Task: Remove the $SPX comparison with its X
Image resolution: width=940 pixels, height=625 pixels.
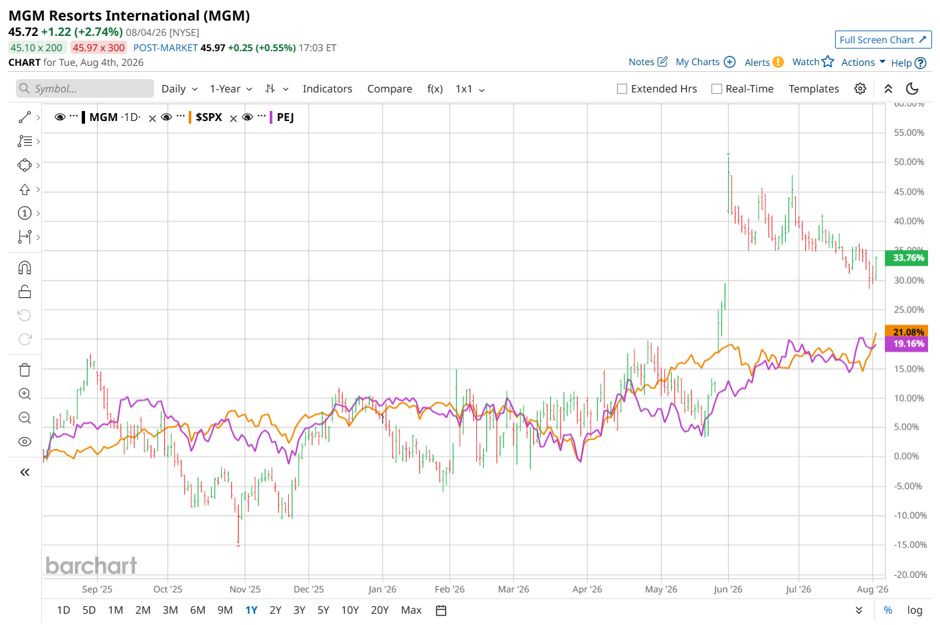Action: pos(233,119)
